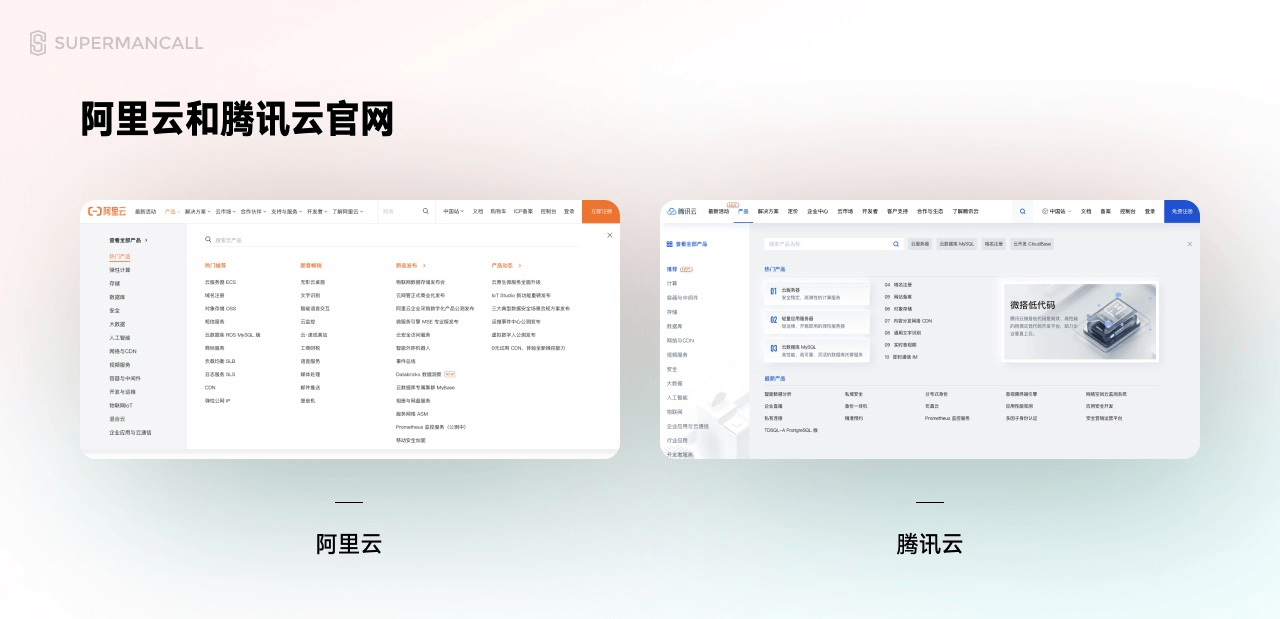Select the Tencent Cloud 产品 nav tab
The image size is (1280, 619).
pyautogui.click(x=743, y=211)
